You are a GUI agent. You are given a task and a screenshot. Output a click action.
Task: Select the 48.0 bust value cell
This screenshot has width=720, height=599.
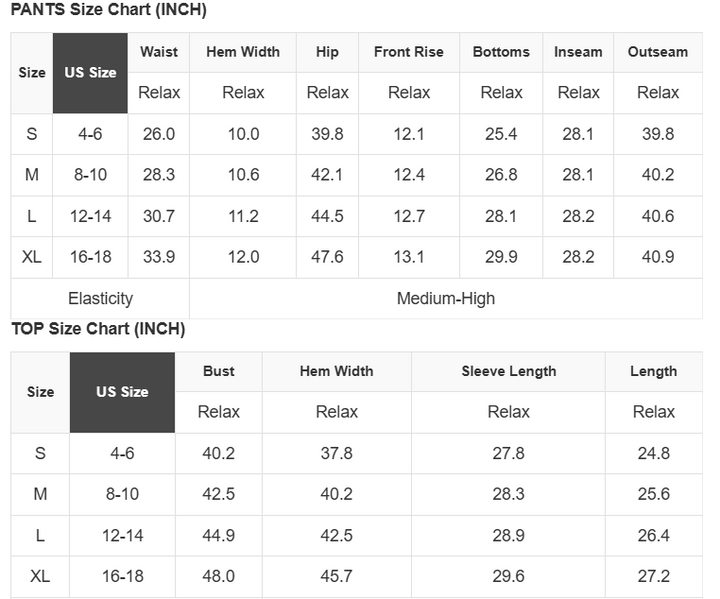click(218, 576)
